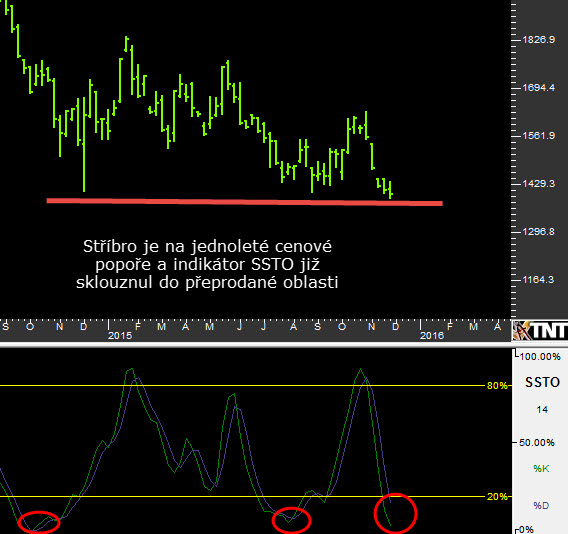Click the 50.00% stochastic scale label
Viewport: 568px width, 534px height.
pyautogui.click(x=536, y=442)
